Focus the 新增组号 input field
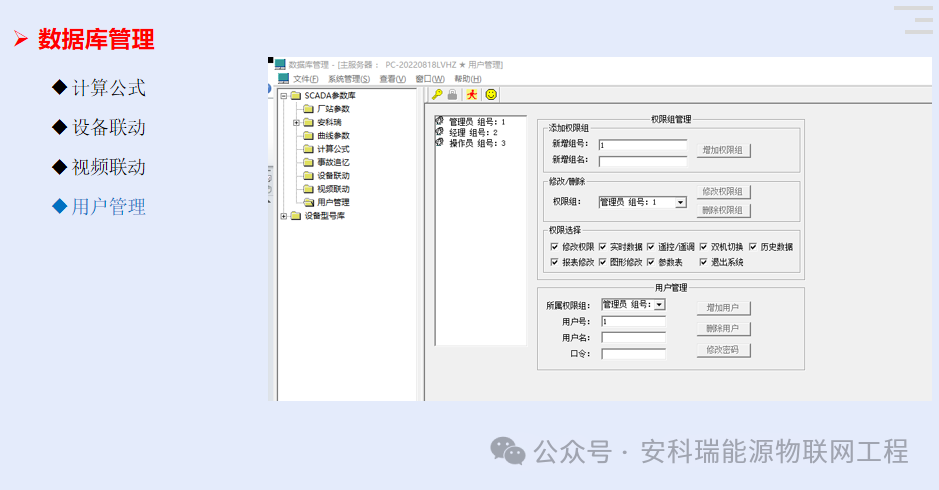Viewport: 939px width, 490px height. click(643, 145)
